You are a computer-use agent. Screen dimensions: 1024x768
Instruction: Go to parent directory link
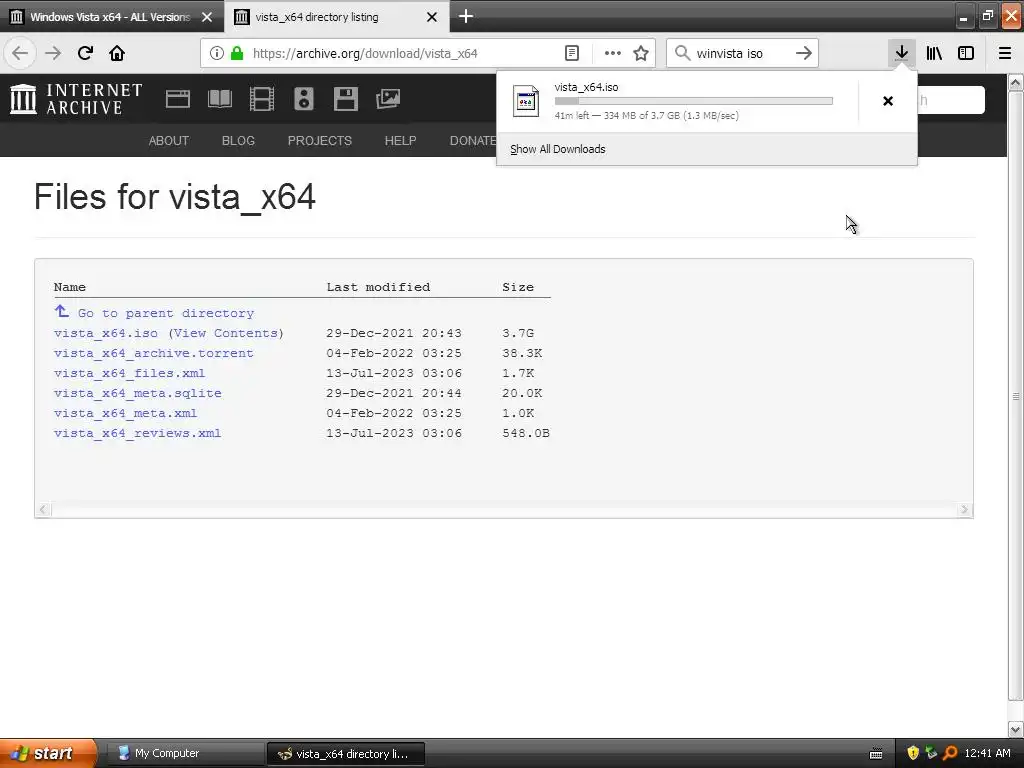point(165,313)
